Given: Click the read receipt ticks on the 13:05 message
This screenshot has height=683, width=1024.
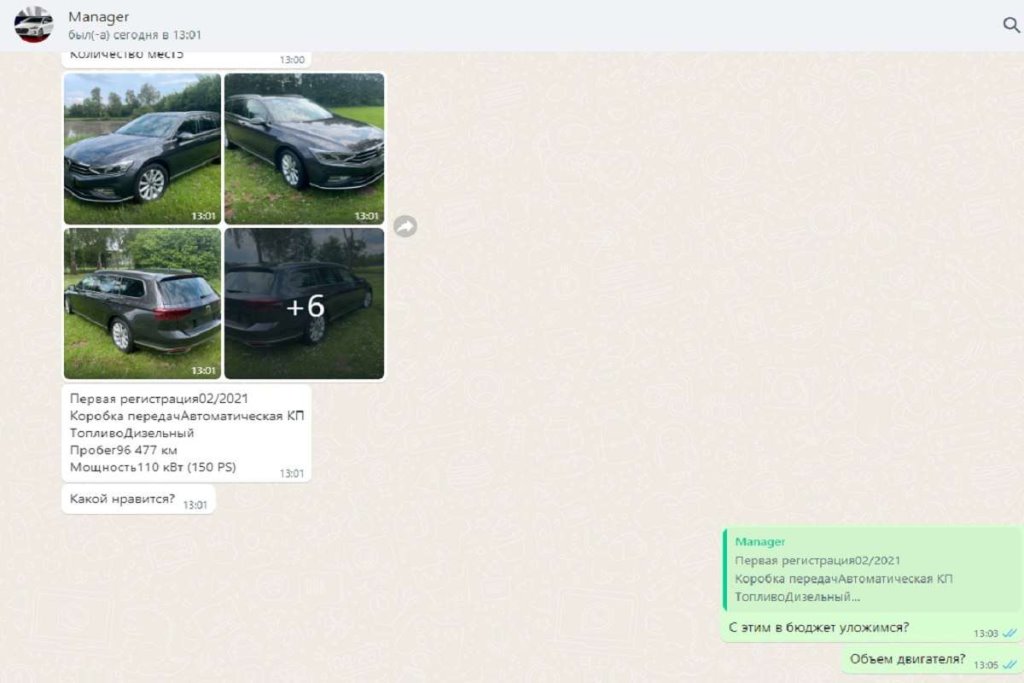Looking at the screenshot, I should point(1009,664).
